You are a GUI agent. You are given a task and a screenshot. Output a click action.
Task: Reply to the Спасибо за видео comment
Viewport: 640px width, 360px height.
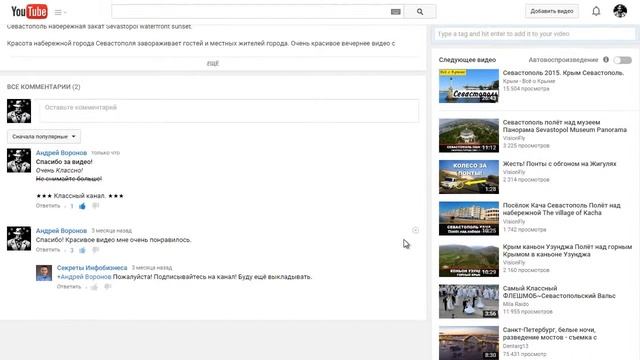[48, 206]
